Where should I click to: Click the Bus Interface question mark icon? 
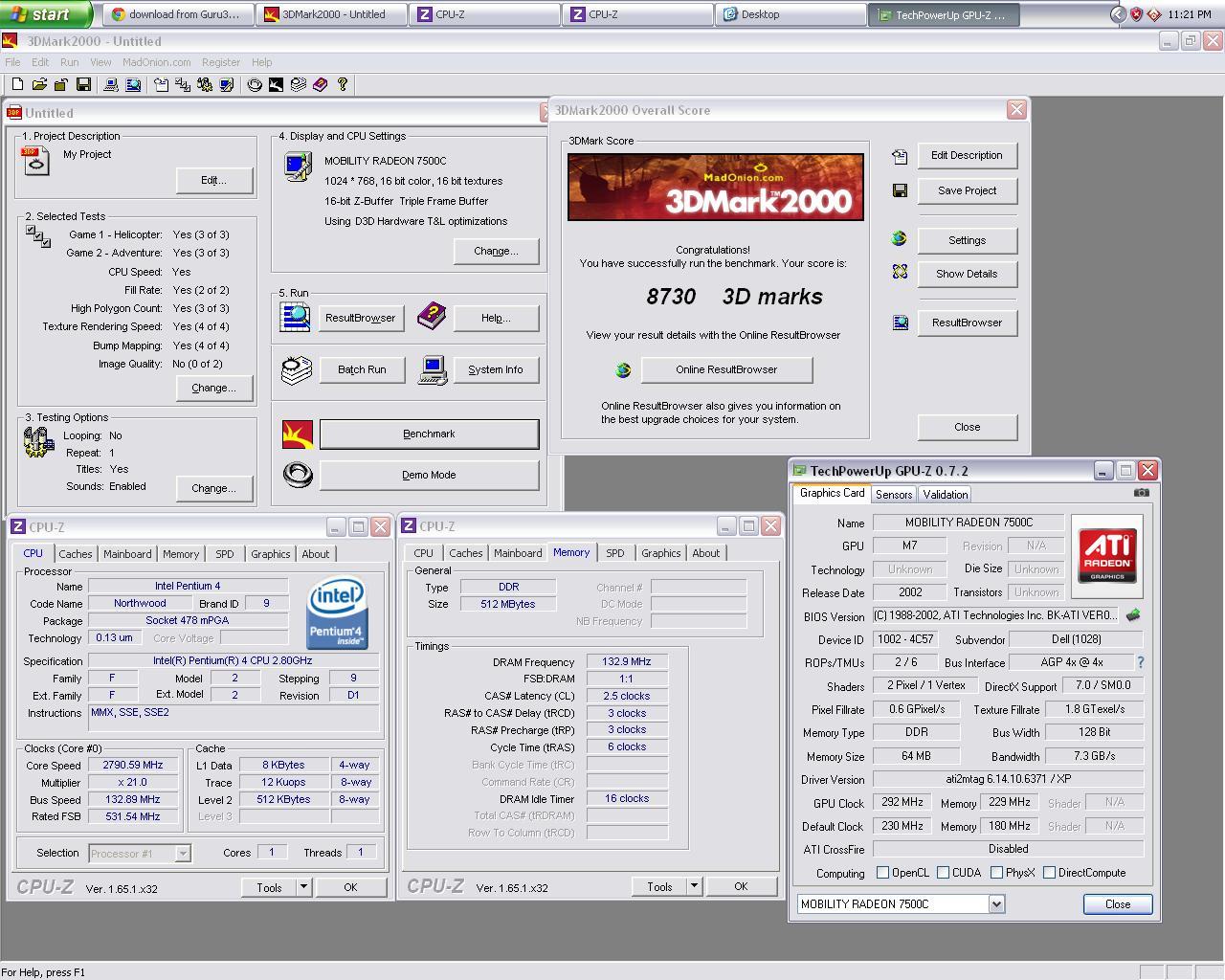[1140, 662]
